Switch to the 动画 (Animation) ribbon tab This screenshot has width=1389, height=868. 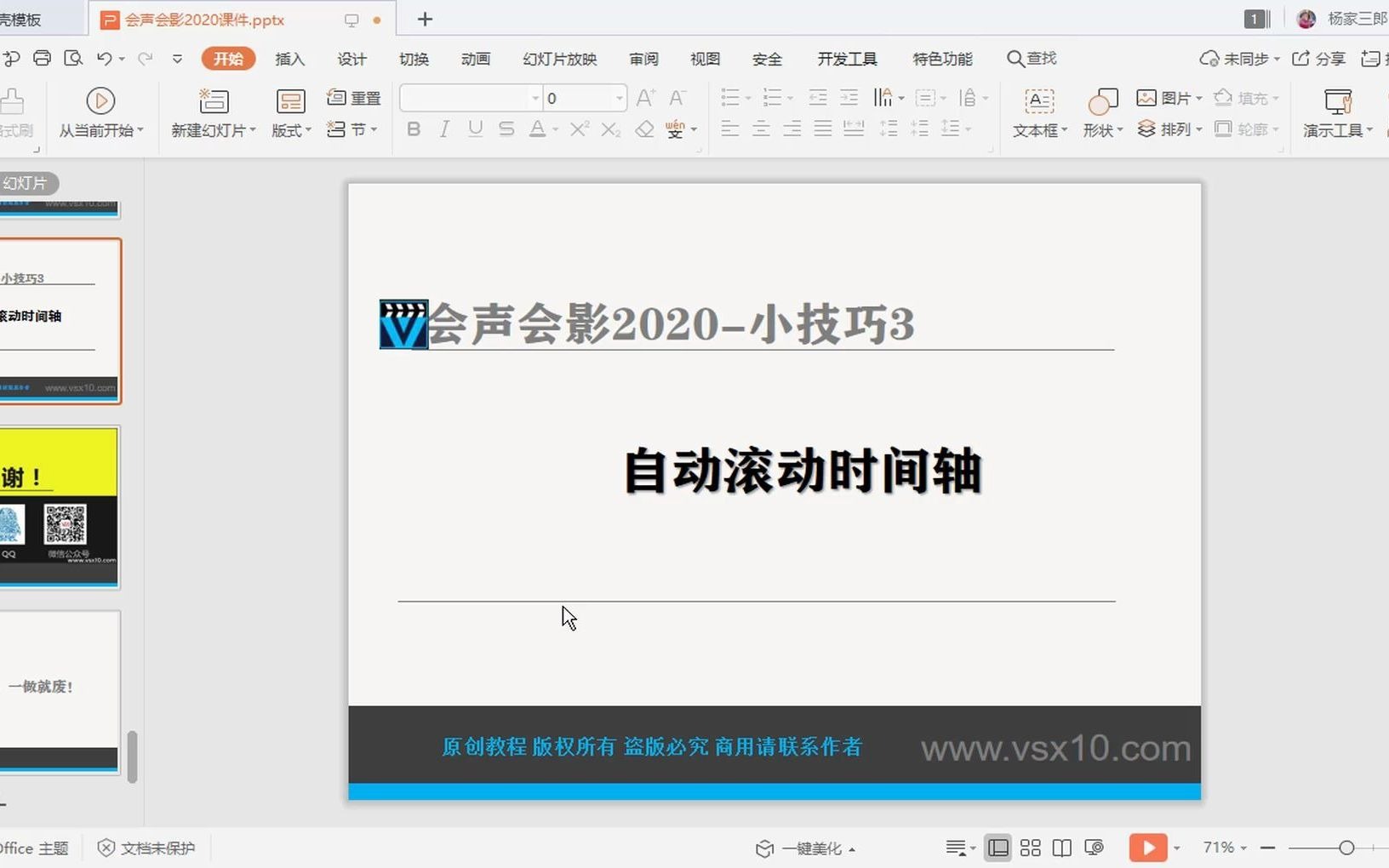point(475,59)
